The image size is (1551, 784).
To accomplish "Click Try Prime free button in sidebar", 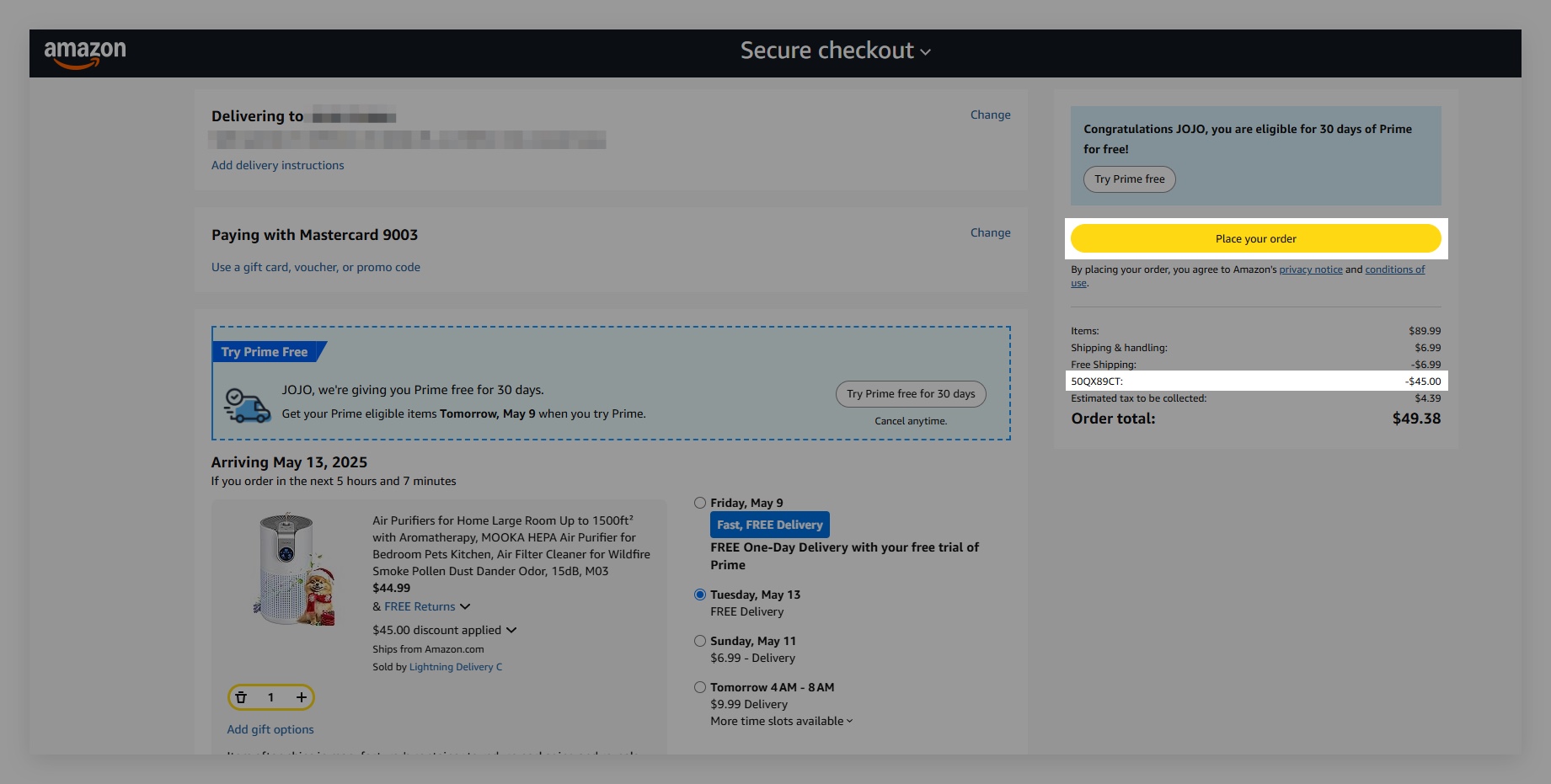I will tap(1129, 179).
